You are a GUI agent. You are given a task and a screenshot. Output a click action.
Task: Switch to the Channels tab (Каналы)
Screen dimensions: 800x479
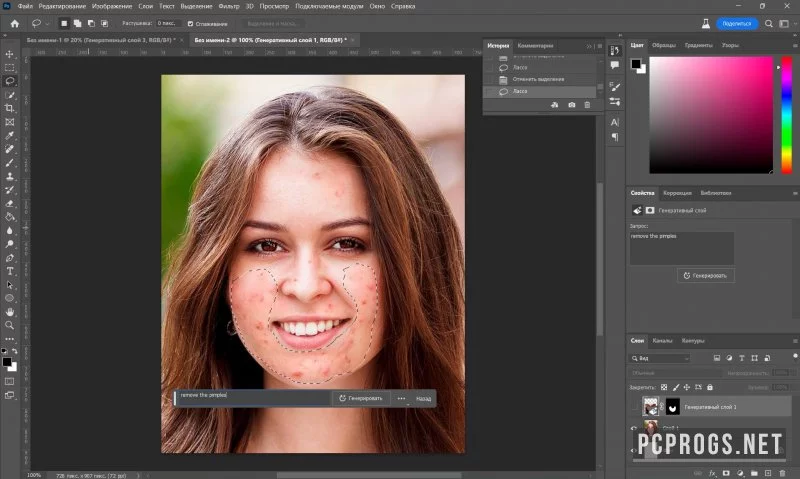662,341
